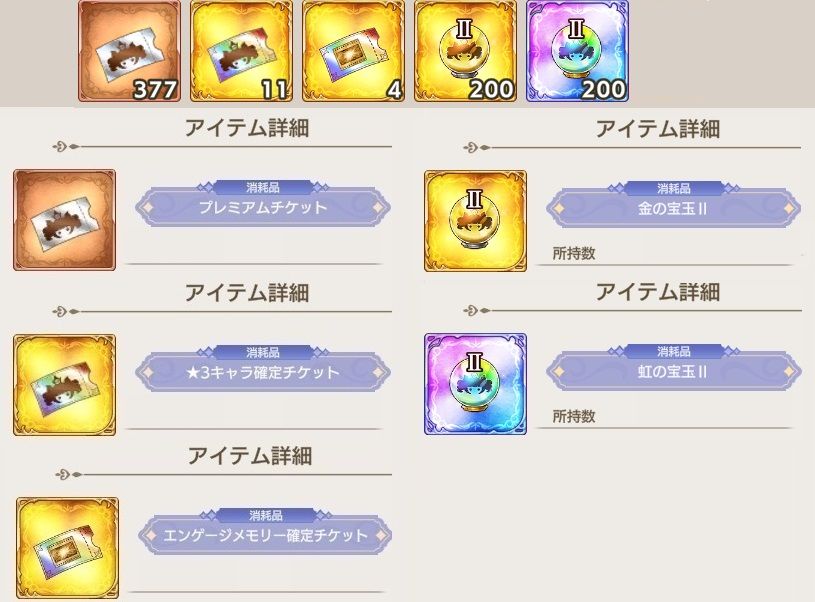Select the rainbow orb II showing 200
The height and width of the screenshot is (602, 815).
click(x=577, y=51)
